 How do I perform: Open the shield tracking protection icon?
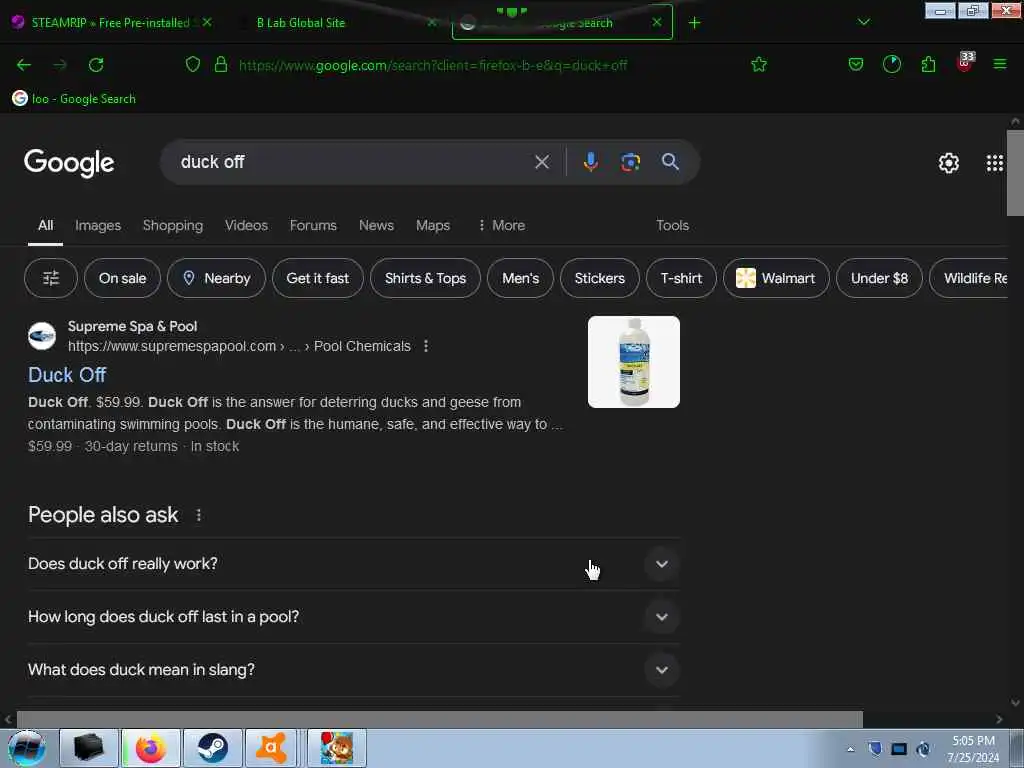193,65
